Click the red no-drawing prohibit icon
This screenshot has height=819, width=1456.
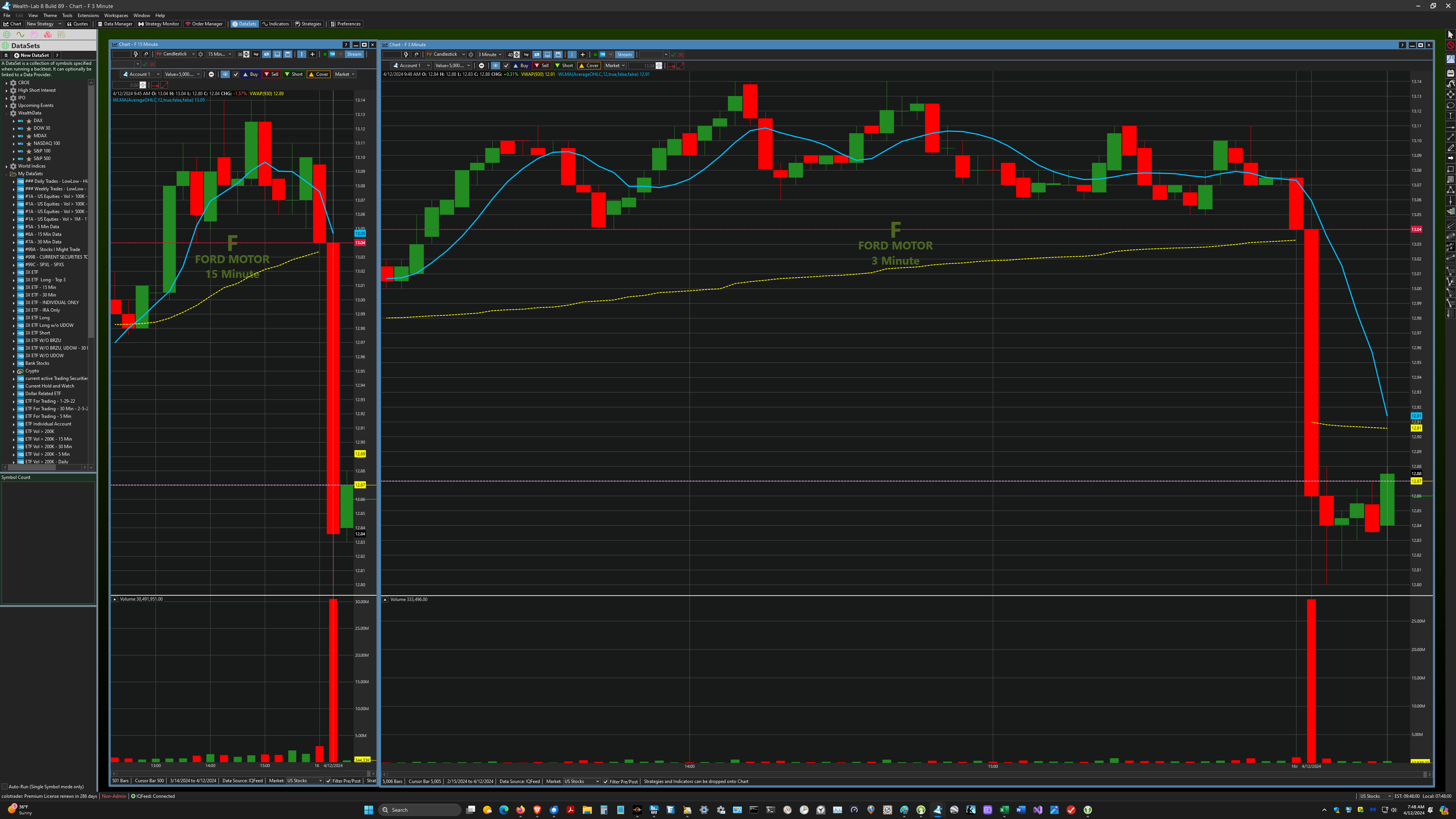1450,45
